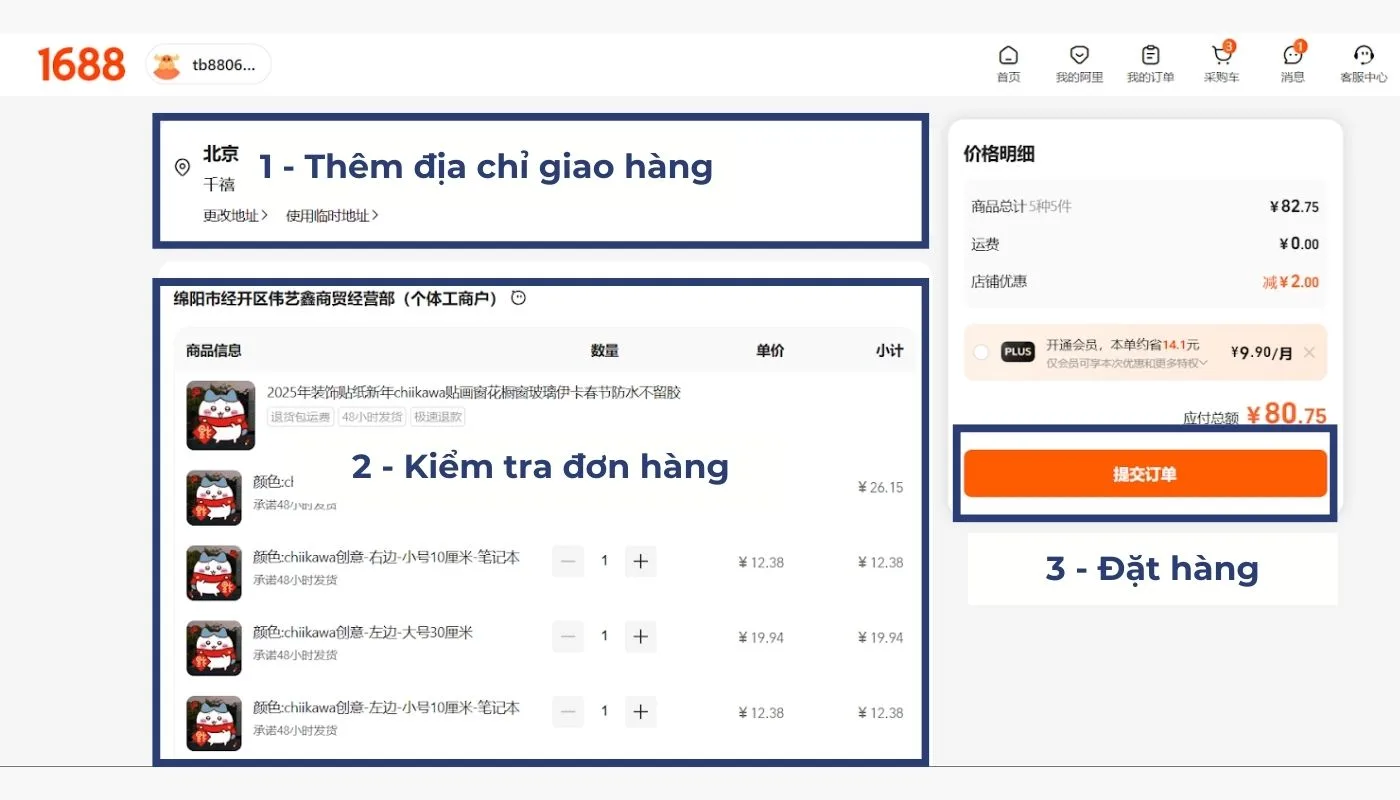This screenshot has height=800, width=1400.
Task: Click the PLUS membership badge
Action: pyautogui.click(x=1017, y=352)
